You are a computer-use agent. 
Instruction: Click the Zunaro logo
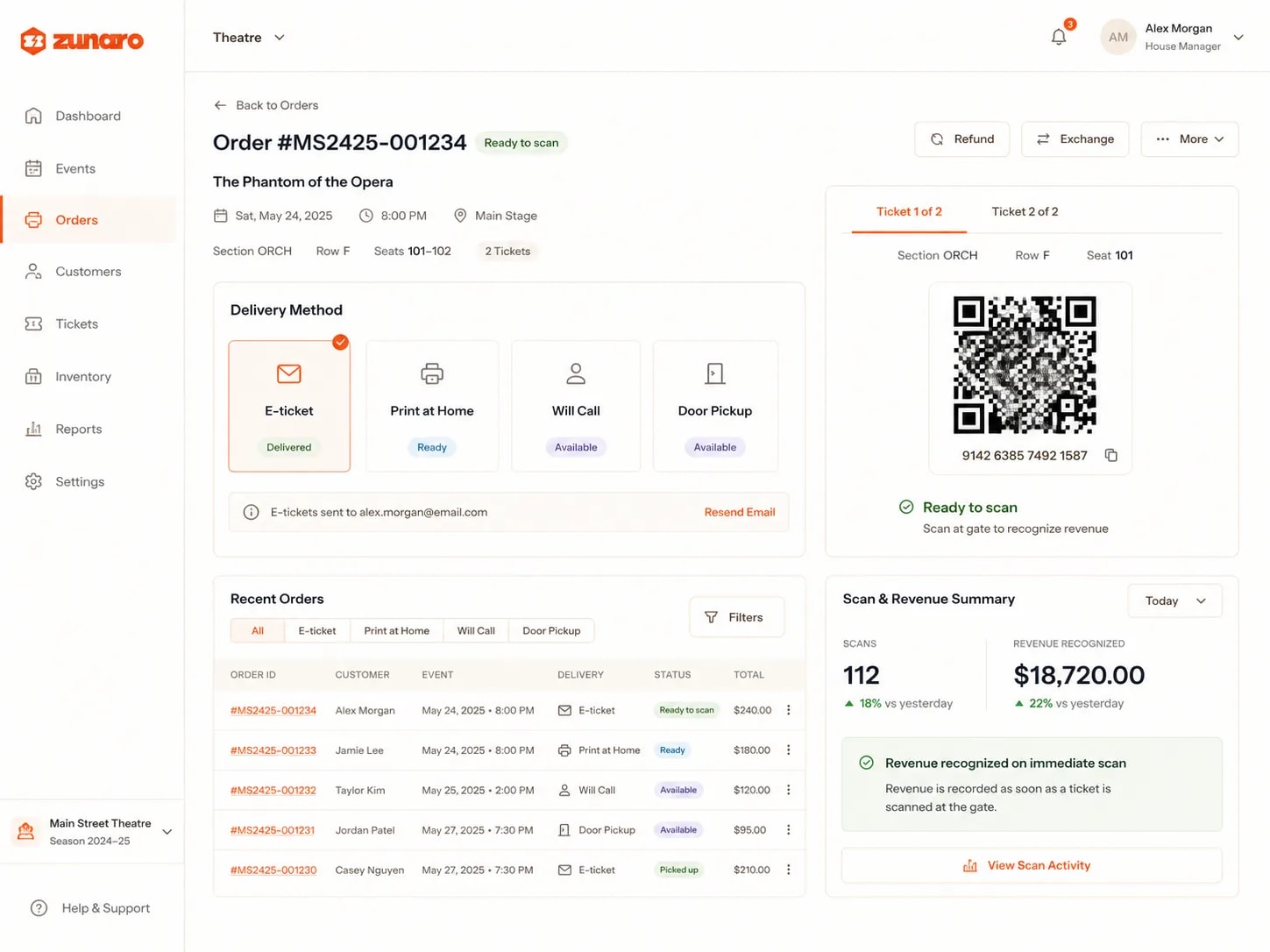[82, 40]
